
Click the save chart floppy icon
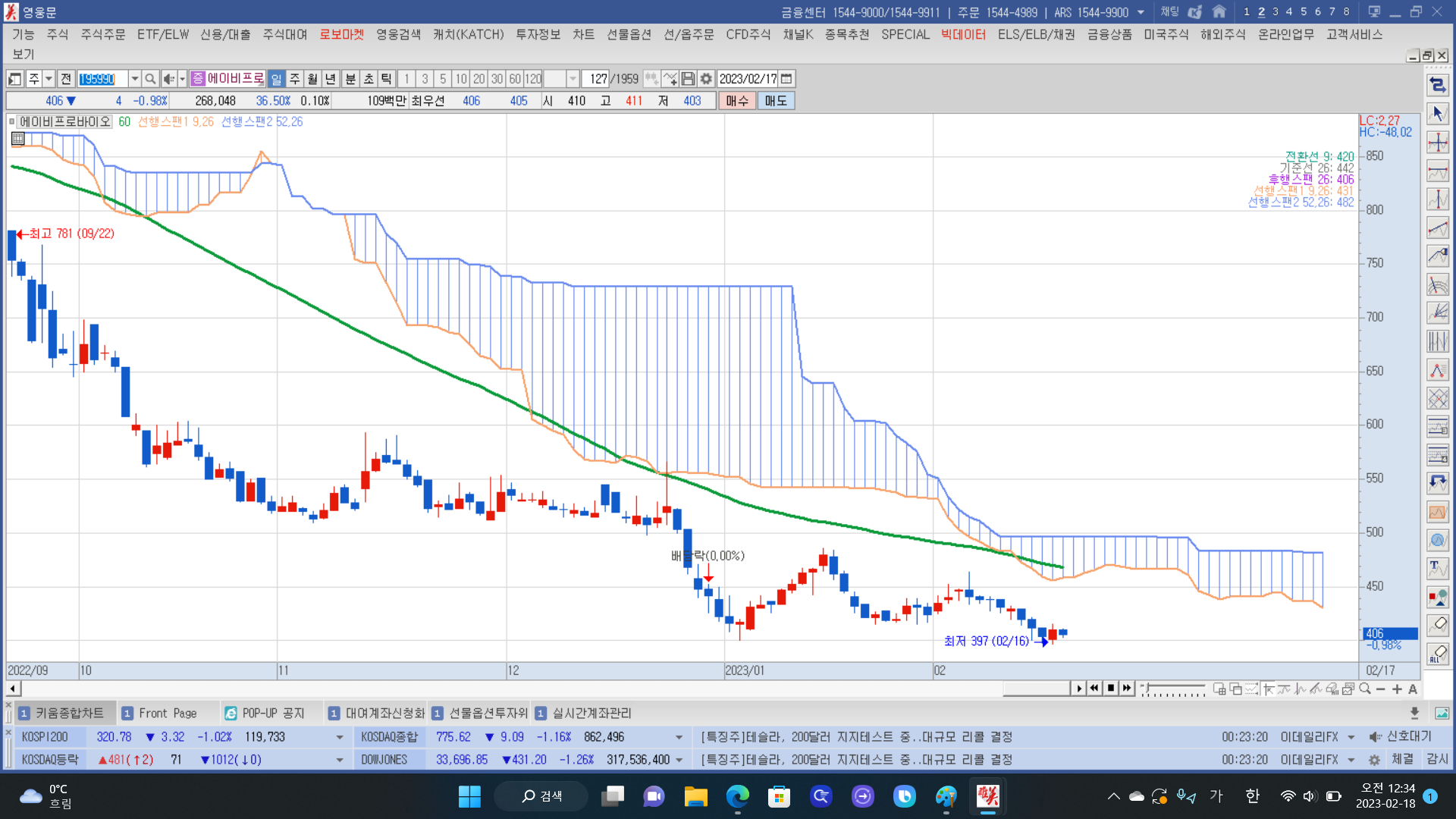tap(688, 79)
